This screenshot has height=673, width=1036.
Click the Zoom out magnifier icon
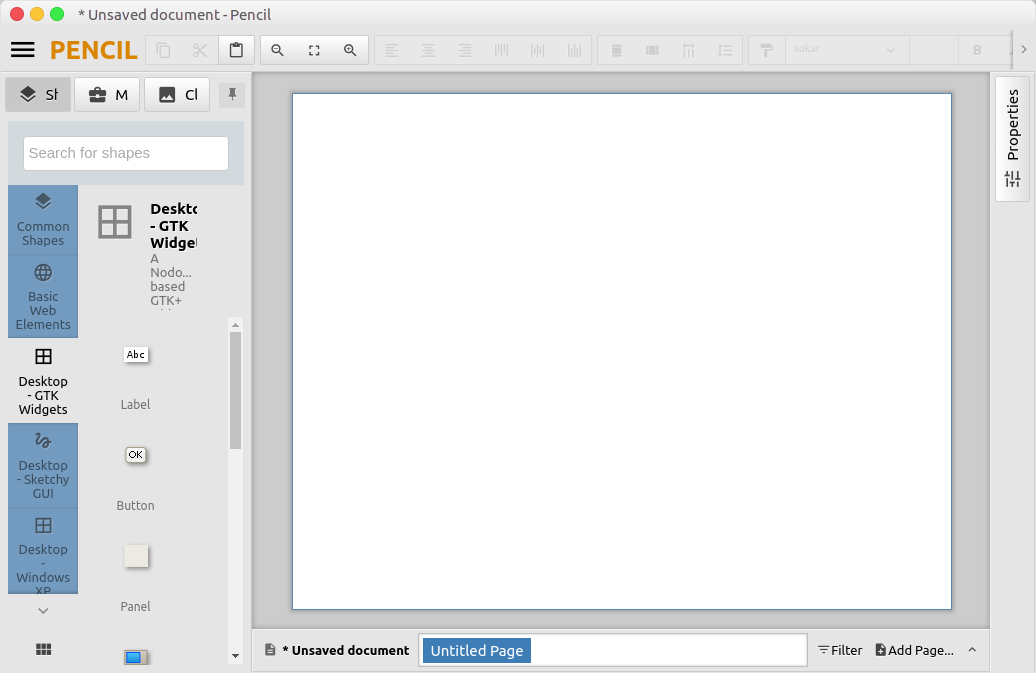click(278, 50)
